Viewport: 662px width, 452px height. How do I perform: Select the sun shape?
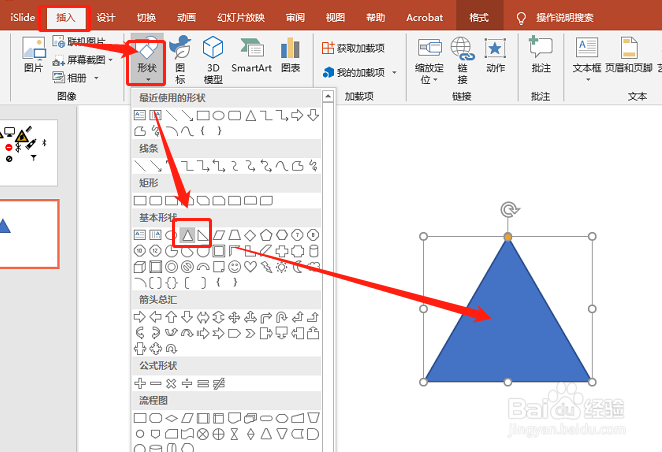(282, 267)
